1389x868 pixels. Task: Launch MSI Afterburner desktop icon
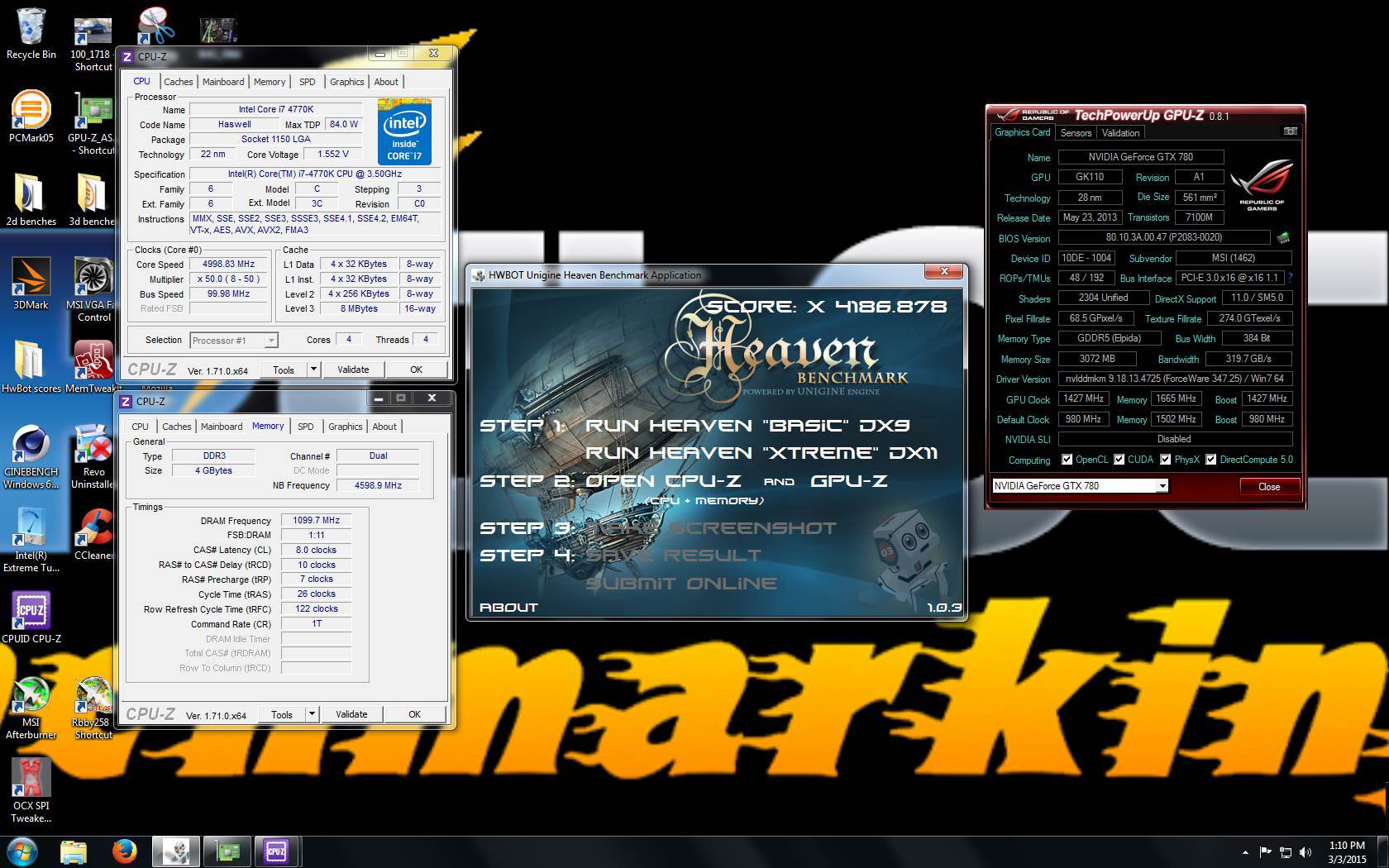tap(31, 708)
